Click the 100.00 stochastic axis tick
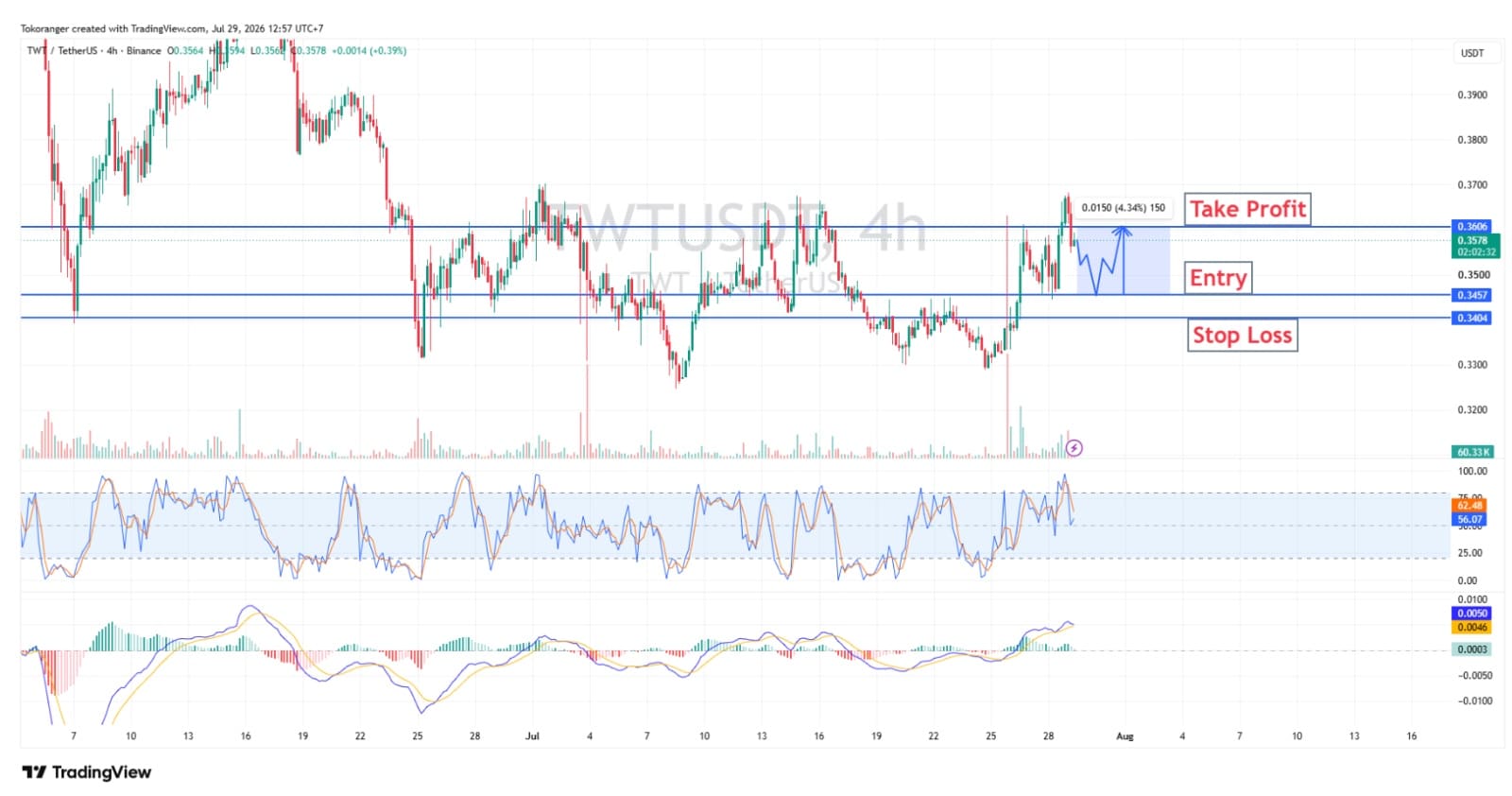This screenshot has height=796, width=1512. (1472, 471)
